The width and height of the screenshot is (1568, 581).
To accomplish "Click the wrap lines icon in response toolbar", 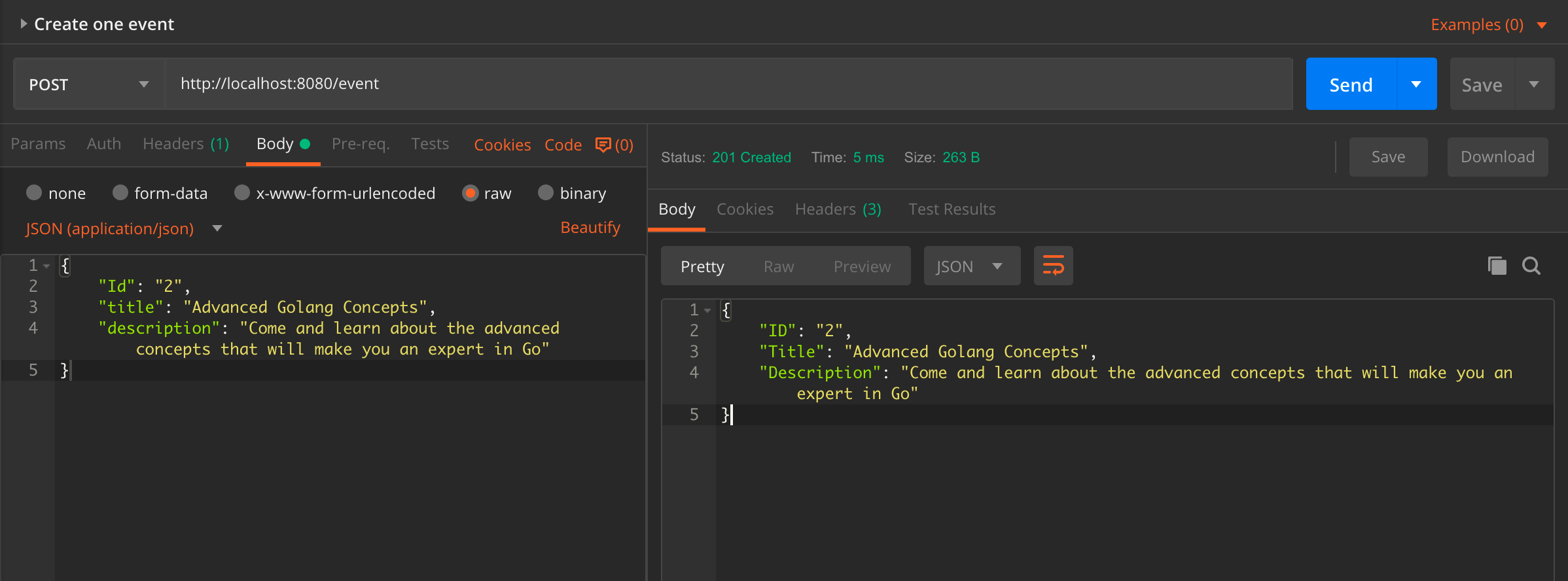I will (x=1053, y=266).
